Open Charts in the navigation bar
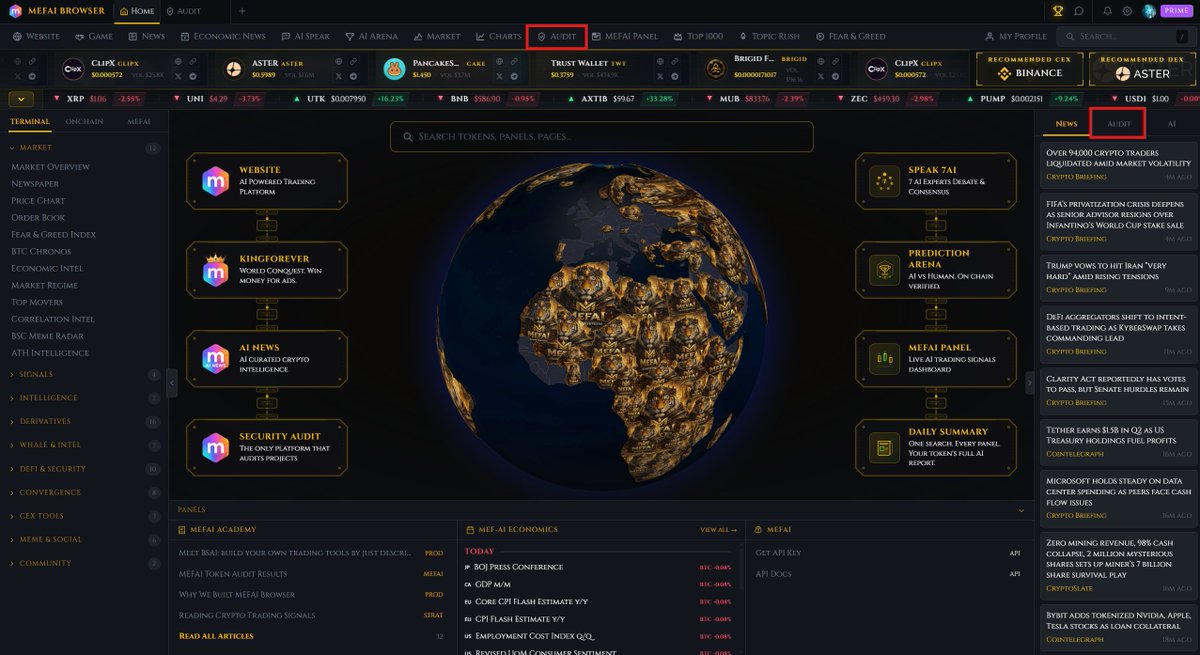 click(x=498, y=36)
